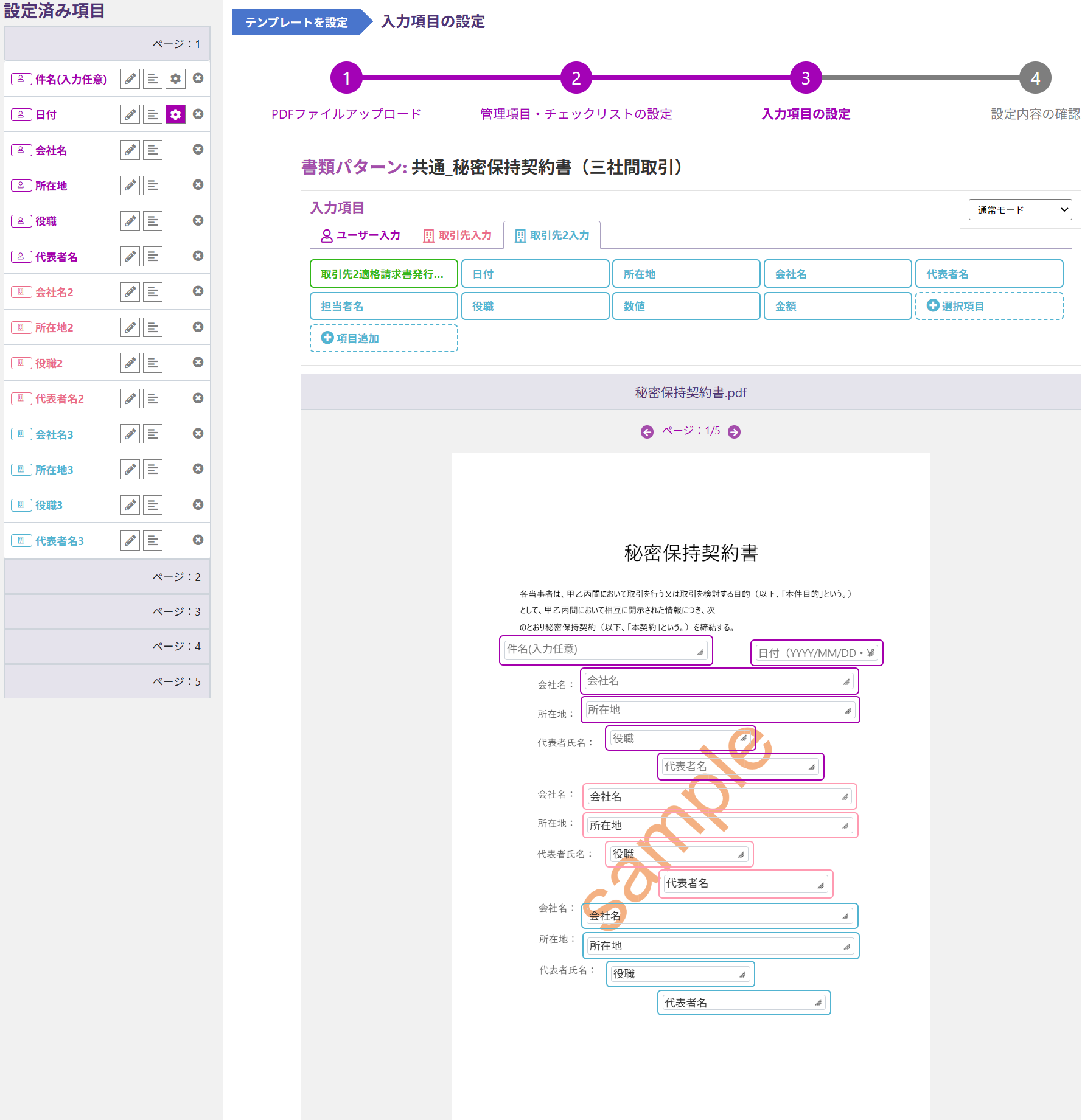
Task: Go to the next PDF page arrow
Action: 735,431
